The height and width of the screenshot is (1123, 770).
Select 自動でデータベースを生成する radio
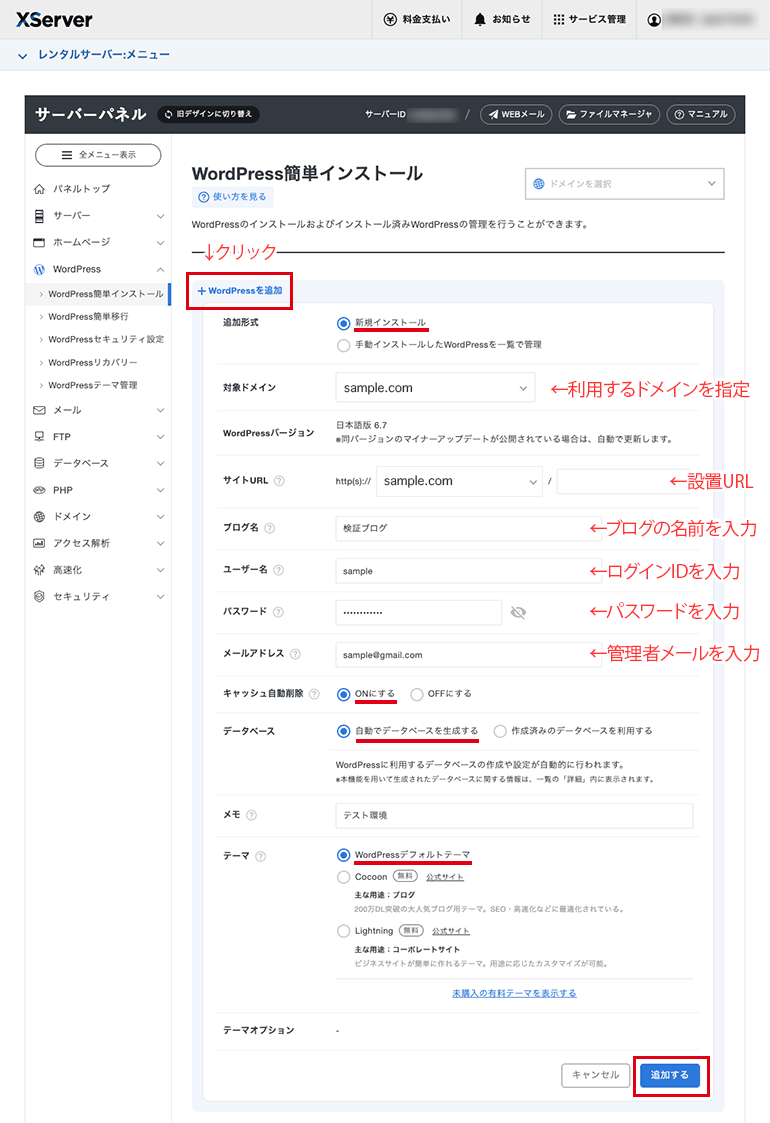tap(343, 731)
